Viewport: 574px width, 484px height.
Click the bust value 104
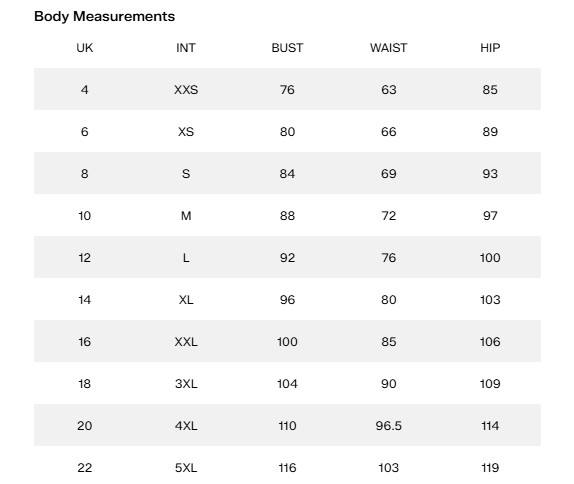coord(287,384)
